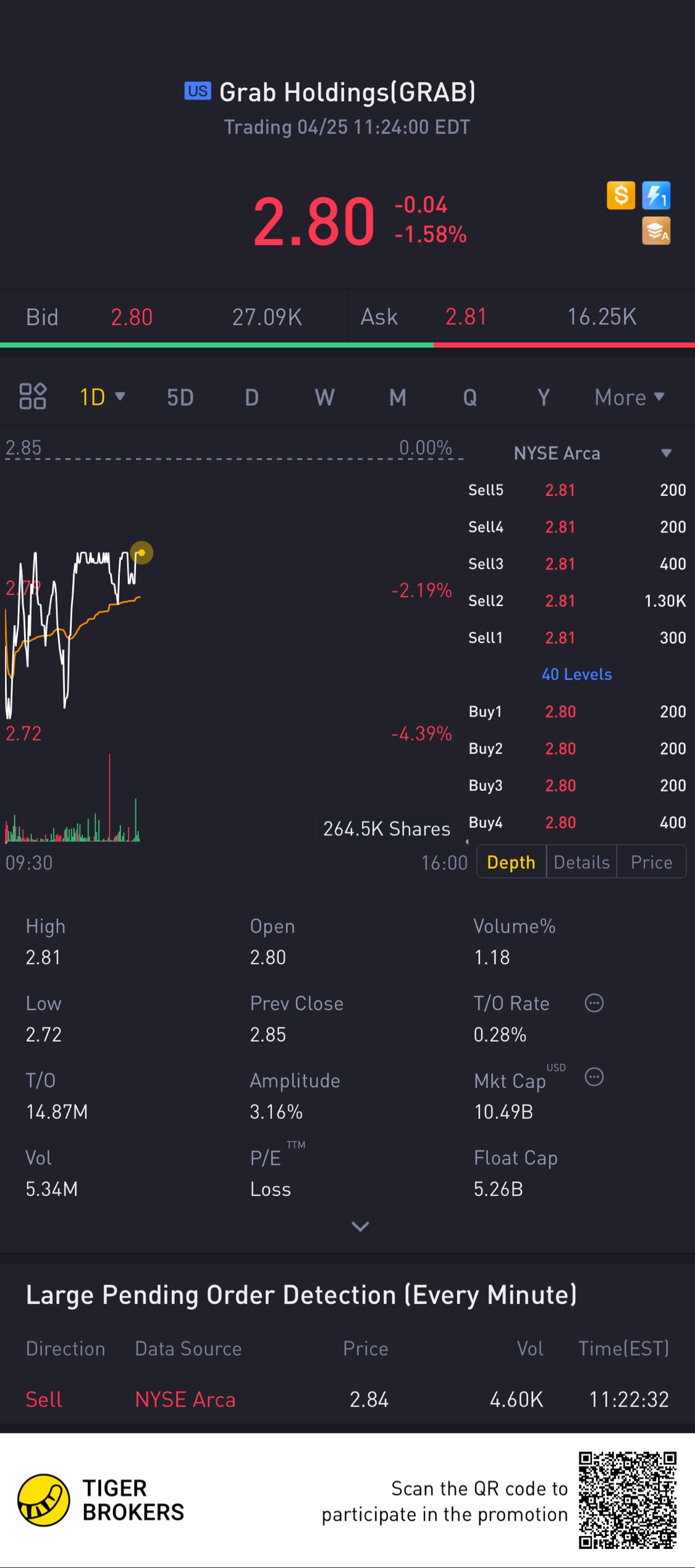The height and width of the screenshot is (1568, 695).
Task: Tap the US market flag badge
Action: point(198,91)
